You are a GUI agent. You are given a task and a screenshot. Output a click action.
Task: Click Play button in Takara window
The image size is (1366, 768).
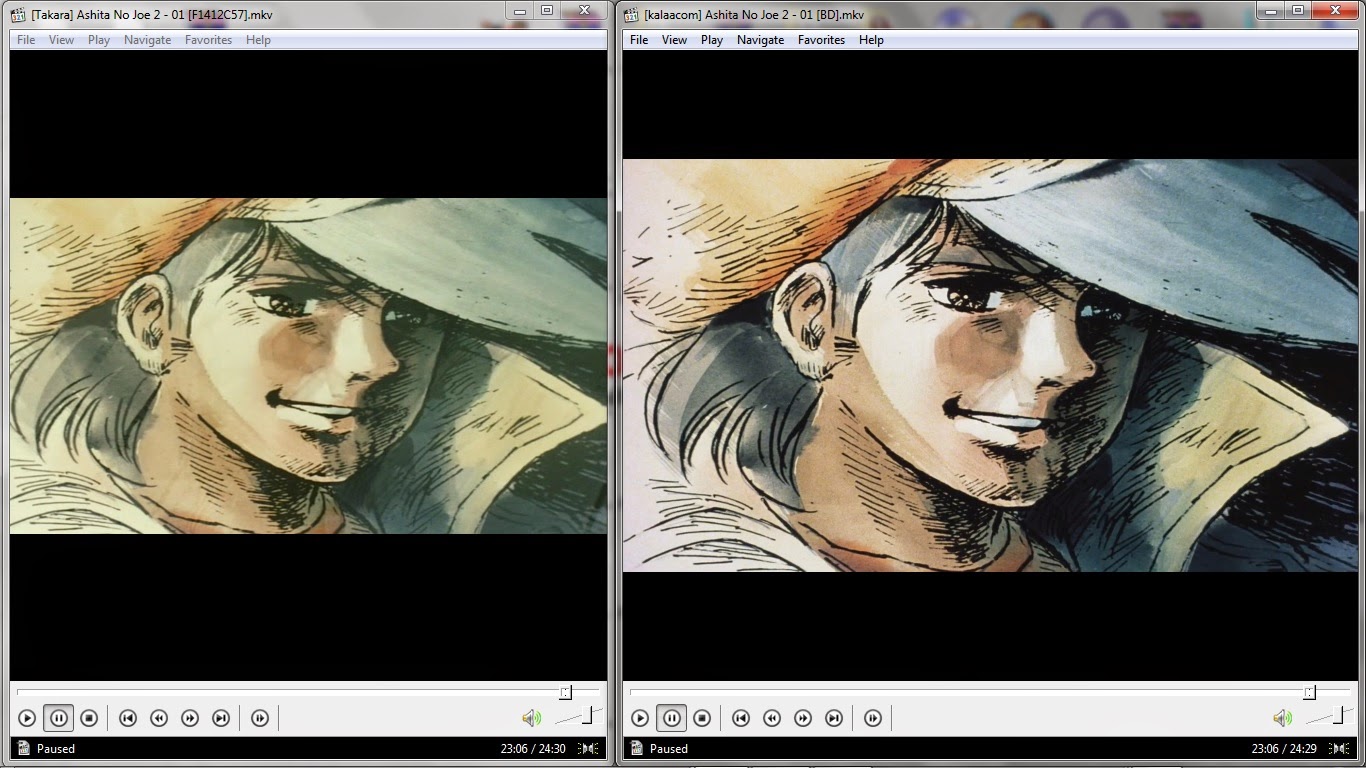(27, 718)
